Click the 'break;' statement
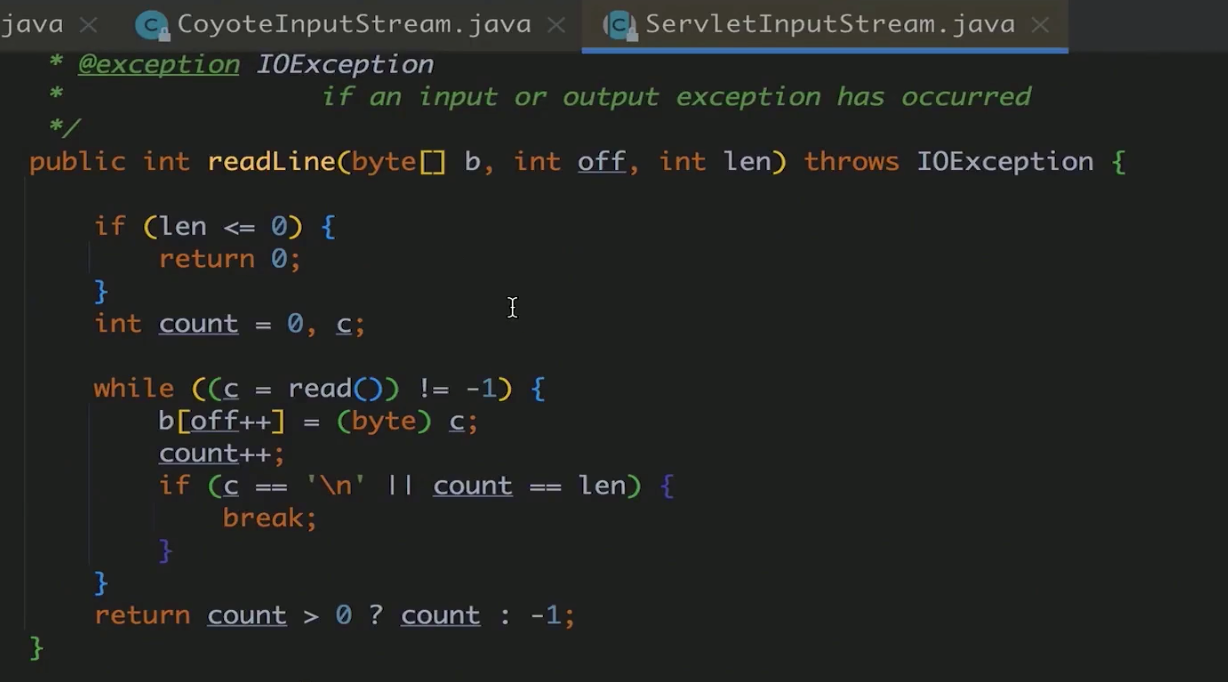The height and width of the screenshot is (682, 1228). click(x=270, y=518)
